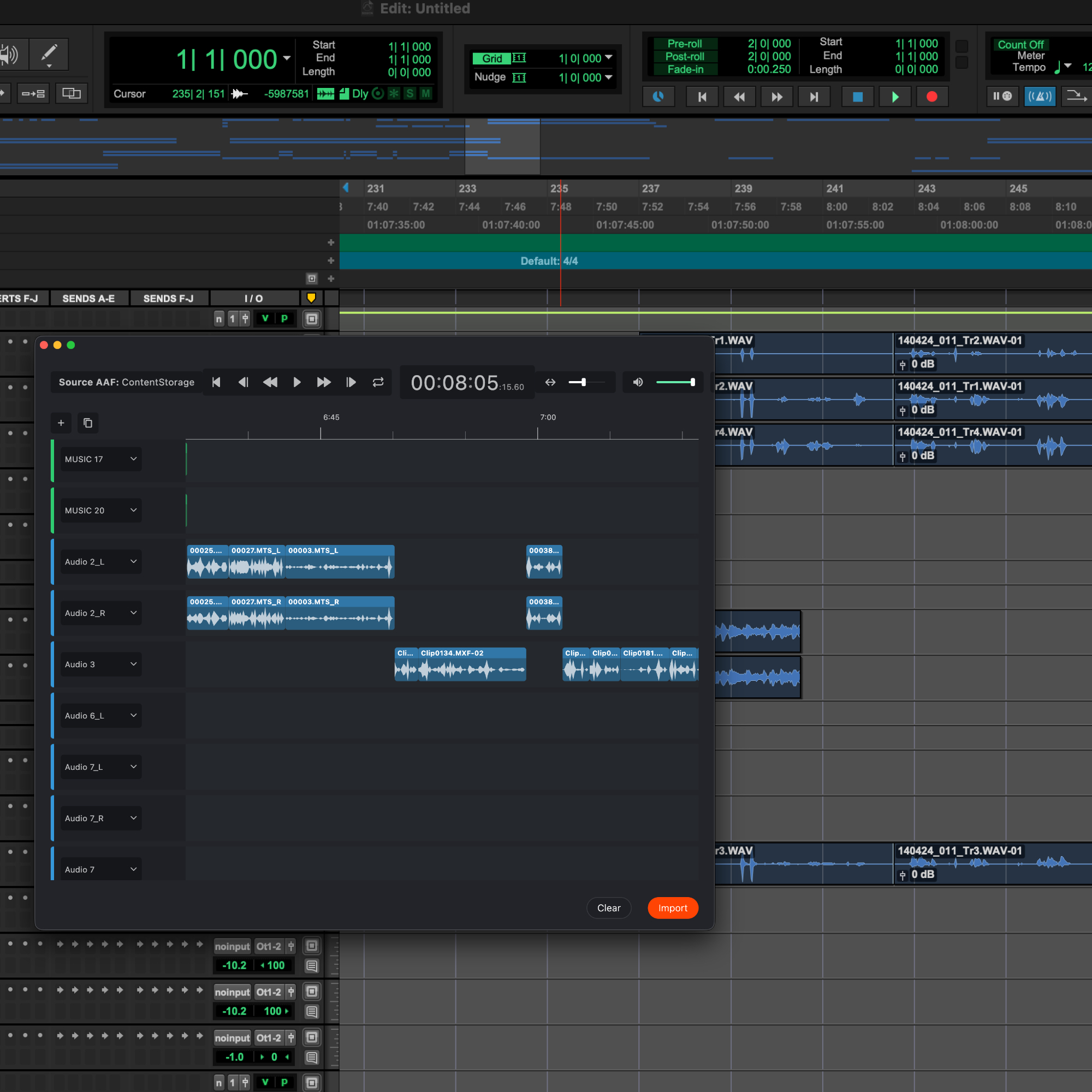The image size is (1092, 1092).
Task: Start playback with green Play button
Action: pos(895,97)
